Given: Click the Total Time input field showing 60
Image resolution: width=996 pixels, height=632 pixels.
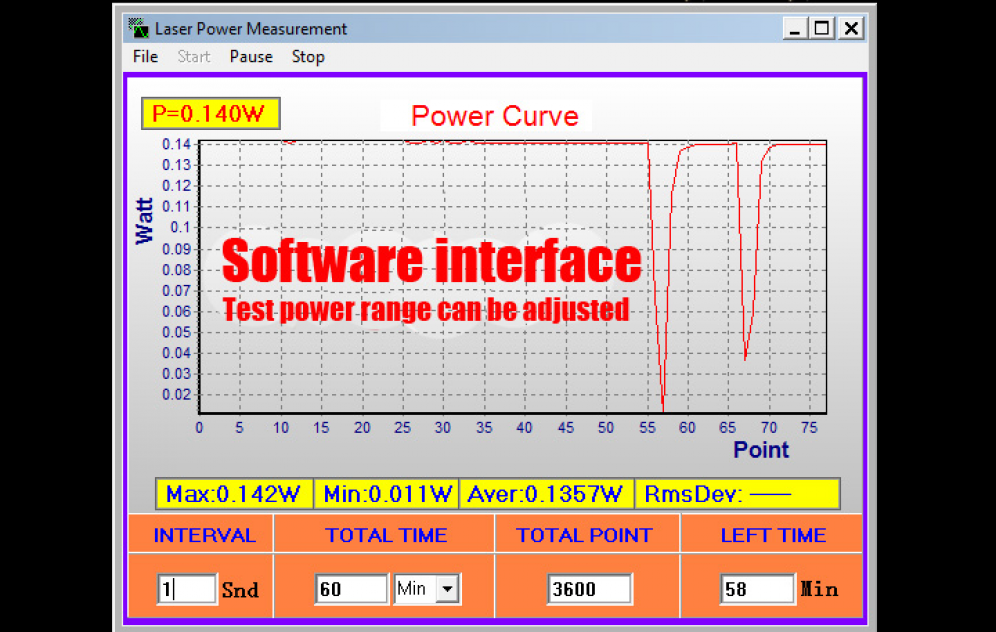Looking at the screenshot, I should (351, 589).
